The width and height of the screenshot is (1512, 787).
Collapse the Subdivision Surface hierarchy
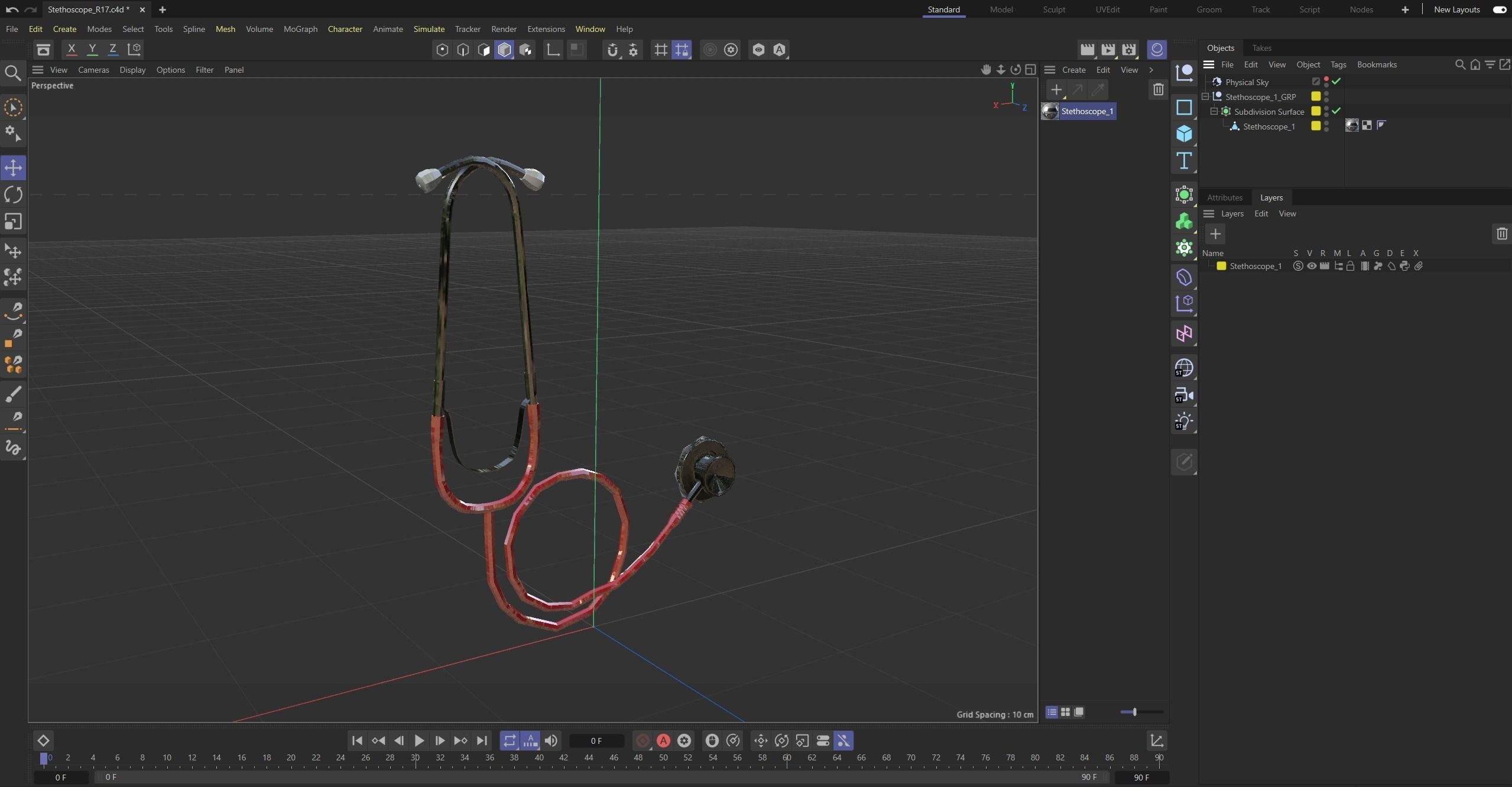point(1214,111)
